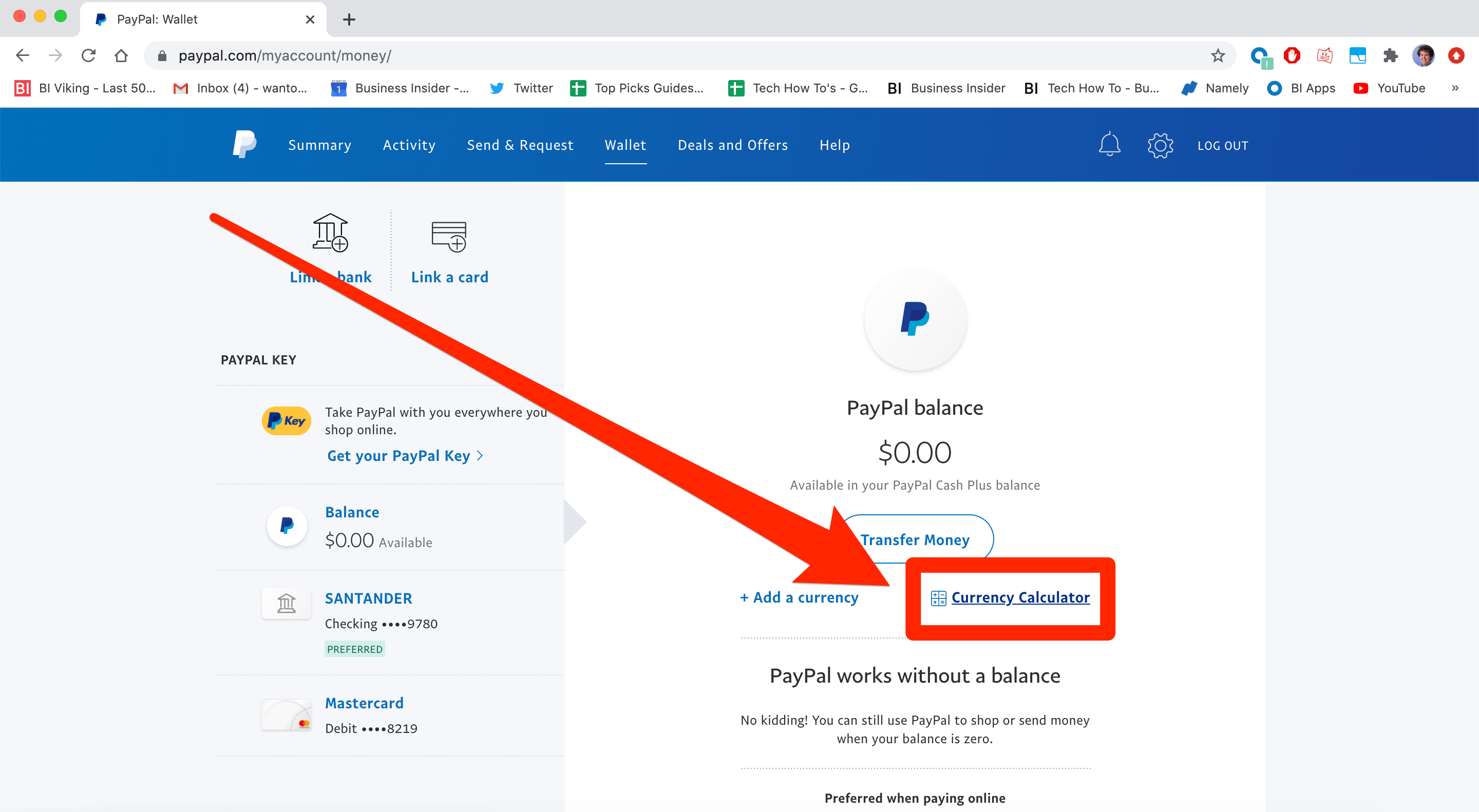The height and width of the screenshot is (812, 1479).
Task: Switch to the Activity tab
Action: [x=409, y=145]
